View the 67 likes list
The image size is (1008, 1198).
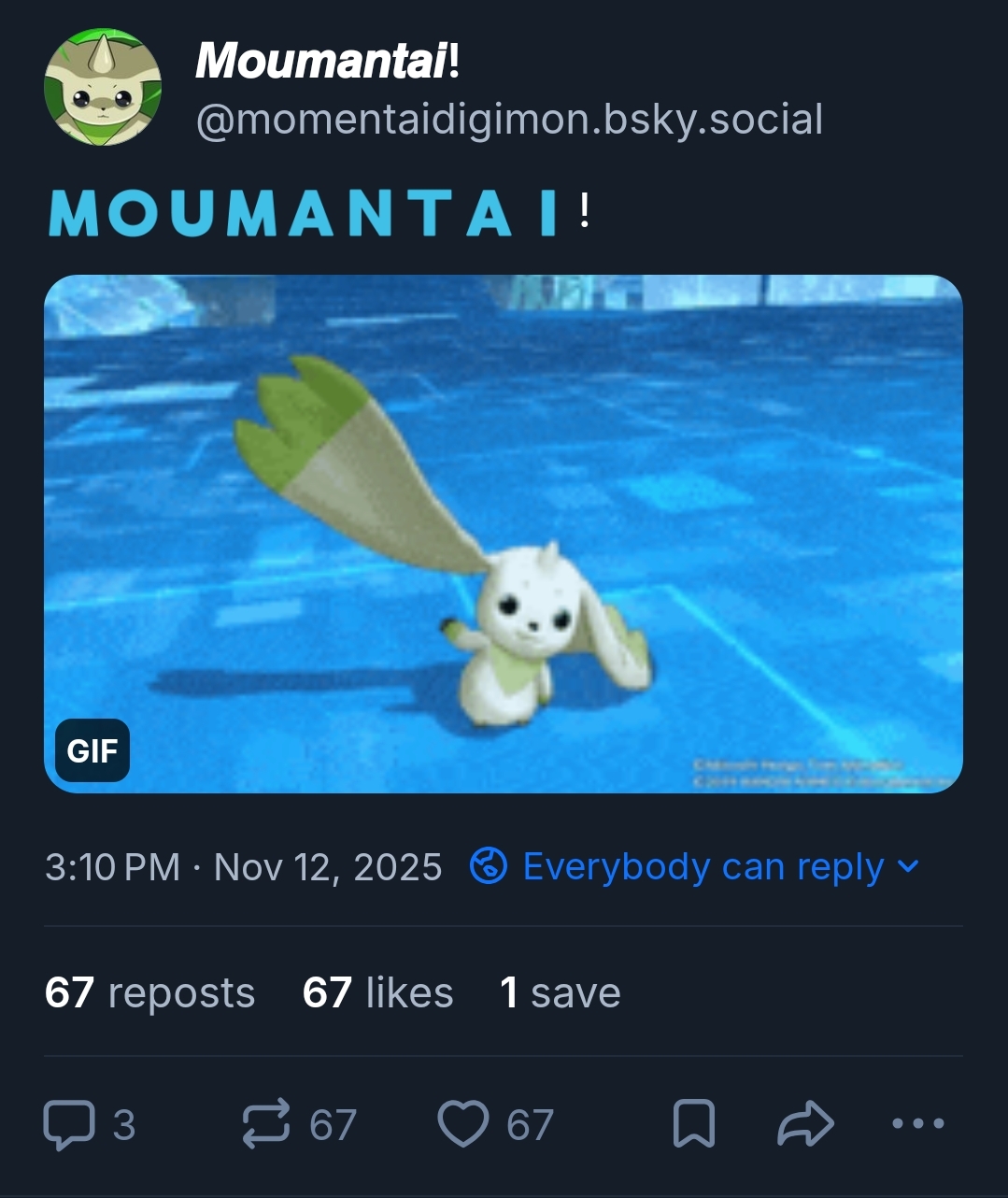point(377,992)
